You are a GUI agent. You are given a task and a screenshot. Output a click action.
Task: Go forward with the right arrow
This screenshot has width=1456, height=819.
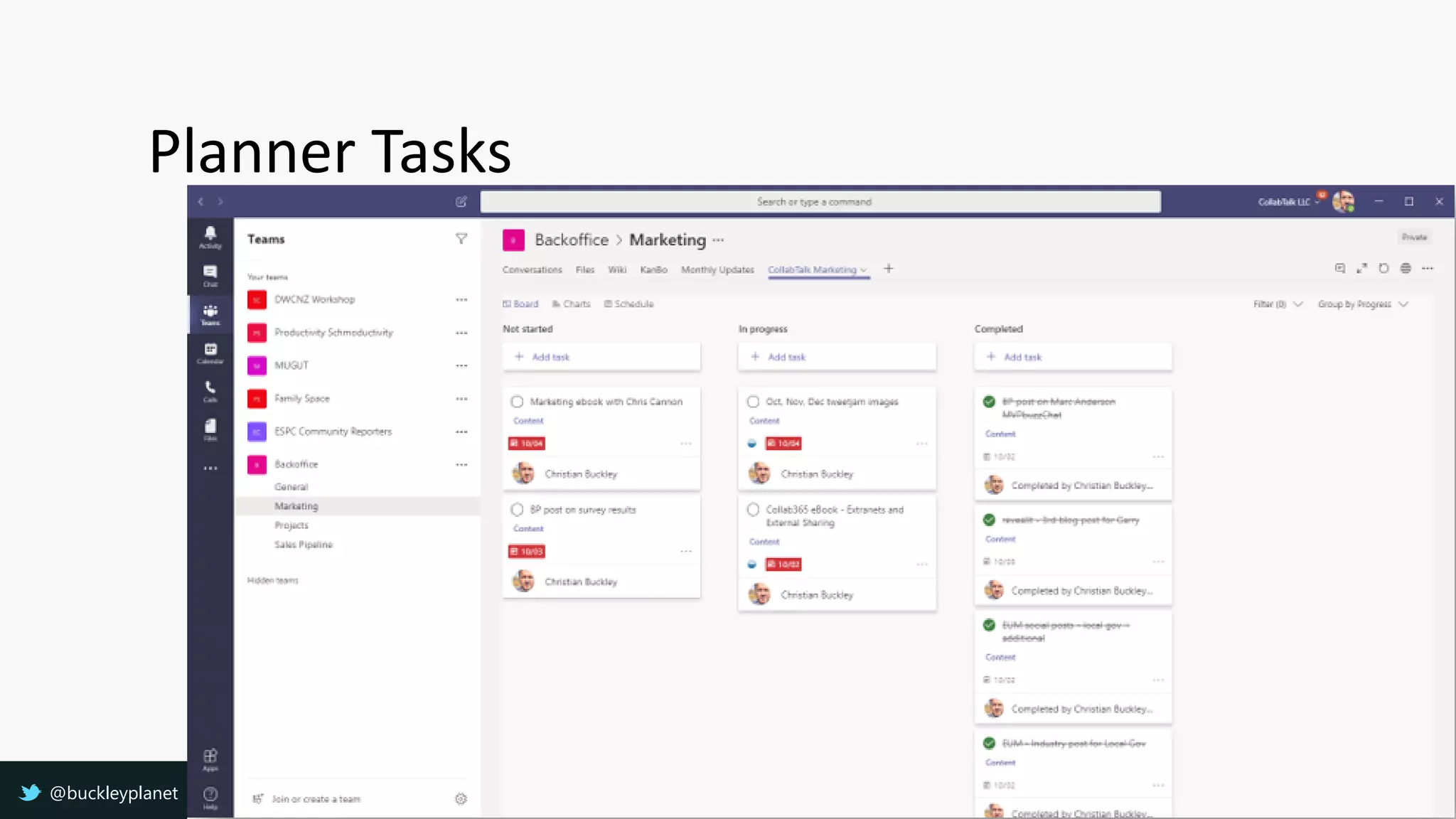220,202
